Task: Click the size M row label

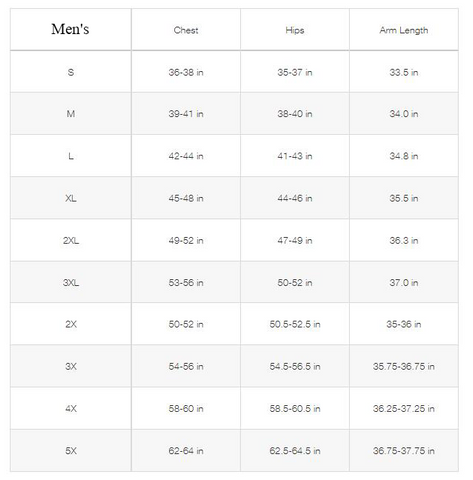Action: 71,114
